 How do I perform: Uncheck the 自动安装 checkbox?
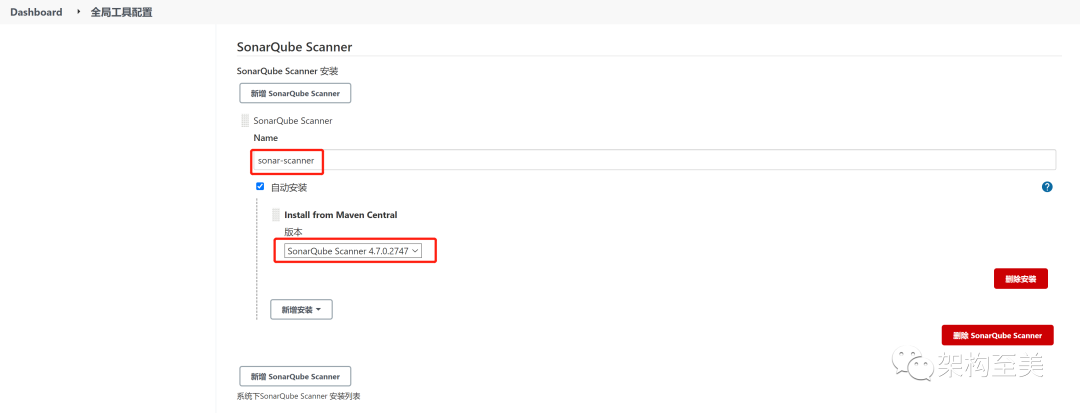pos(260,187)
